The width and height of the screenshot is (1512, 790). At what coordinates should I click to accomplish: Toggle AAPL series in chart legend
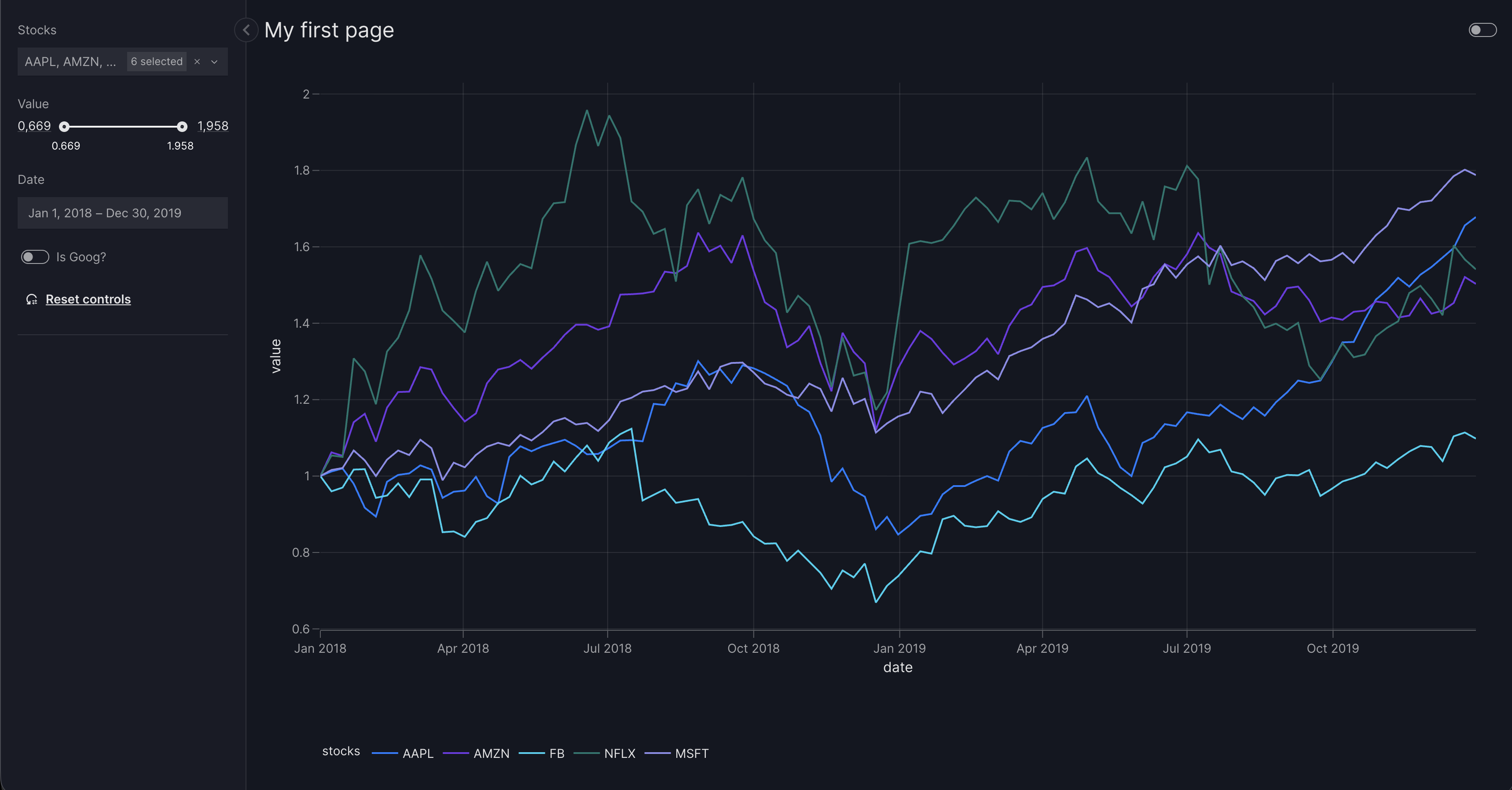403,753
